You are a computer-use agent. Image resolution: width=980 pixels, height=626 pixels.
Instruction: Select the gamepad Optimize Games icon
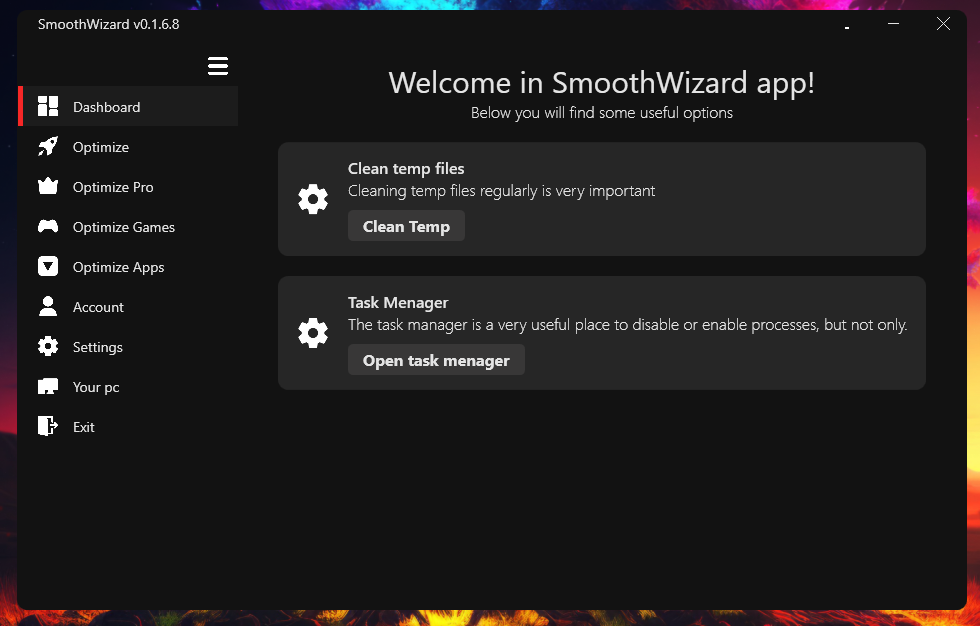point(48,226)
